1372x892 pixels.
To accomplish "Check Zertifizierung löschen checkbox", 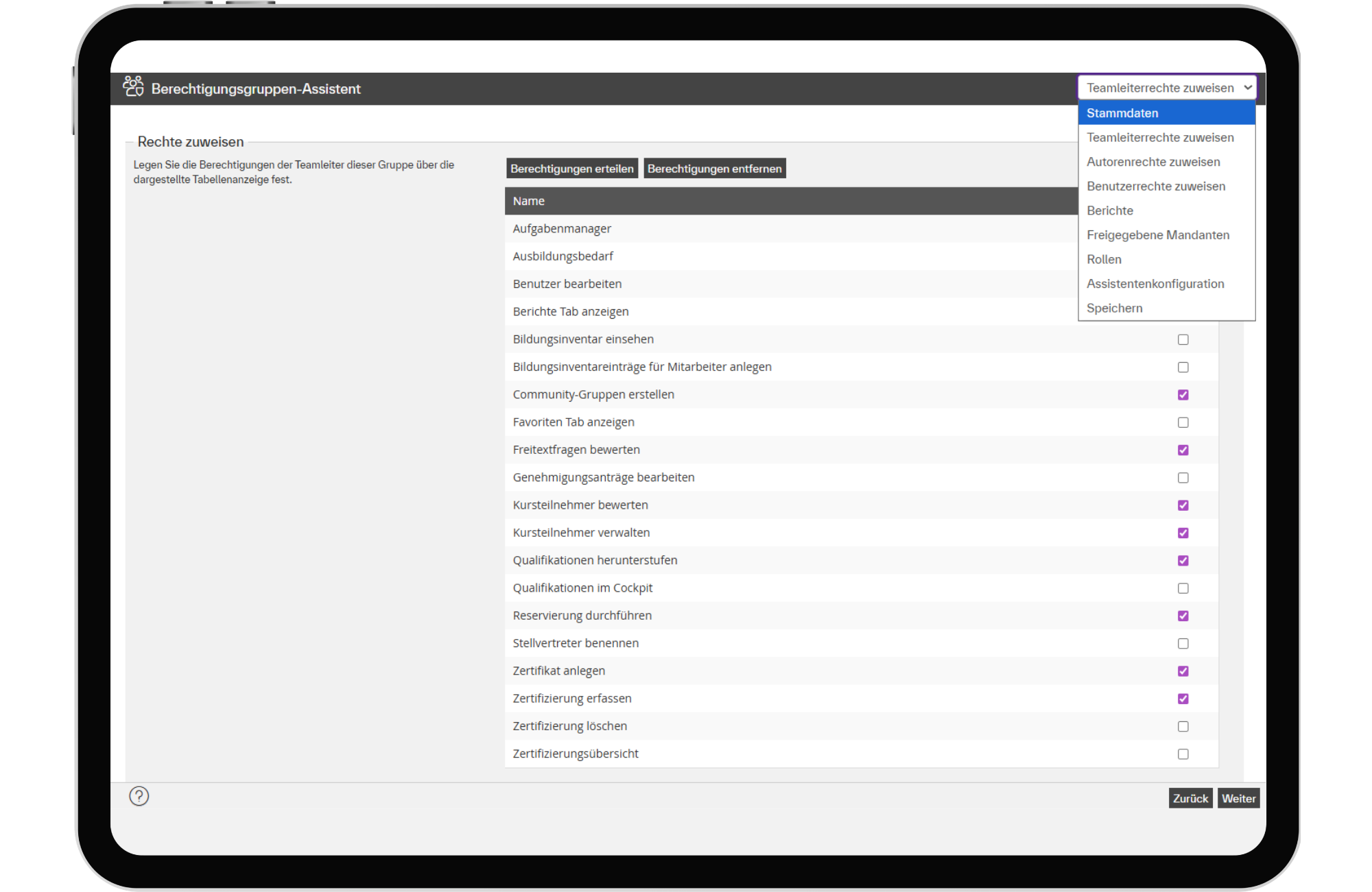I will [x=1183, y=726].
